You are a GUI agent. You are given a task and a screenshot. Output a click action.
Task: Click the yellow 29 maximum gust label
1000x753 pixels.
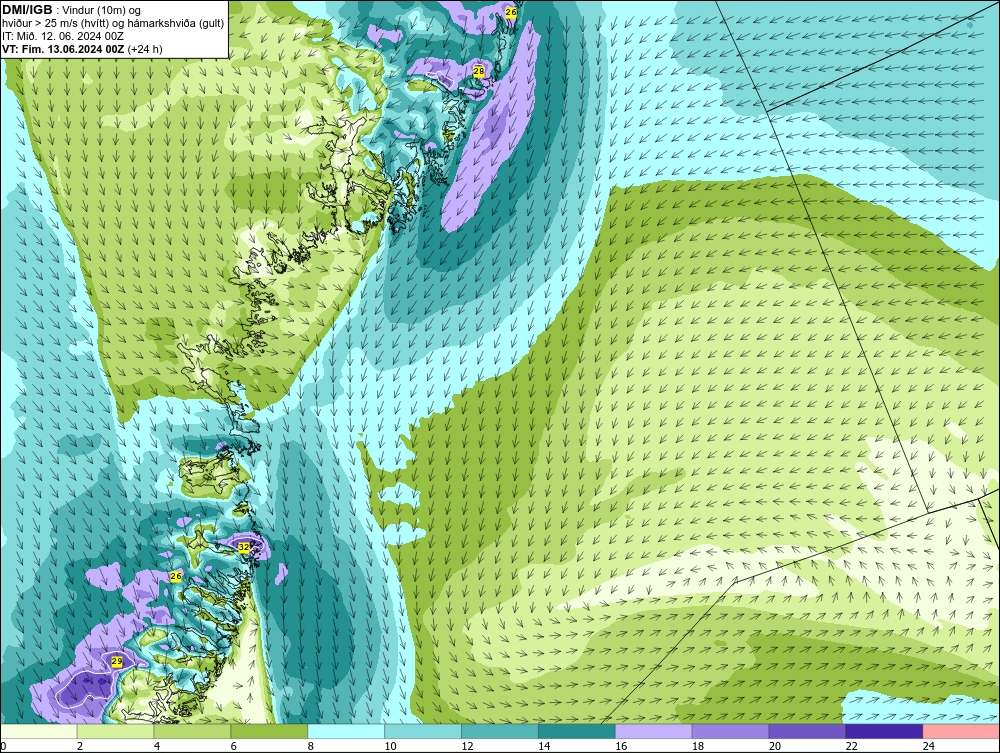117,661
